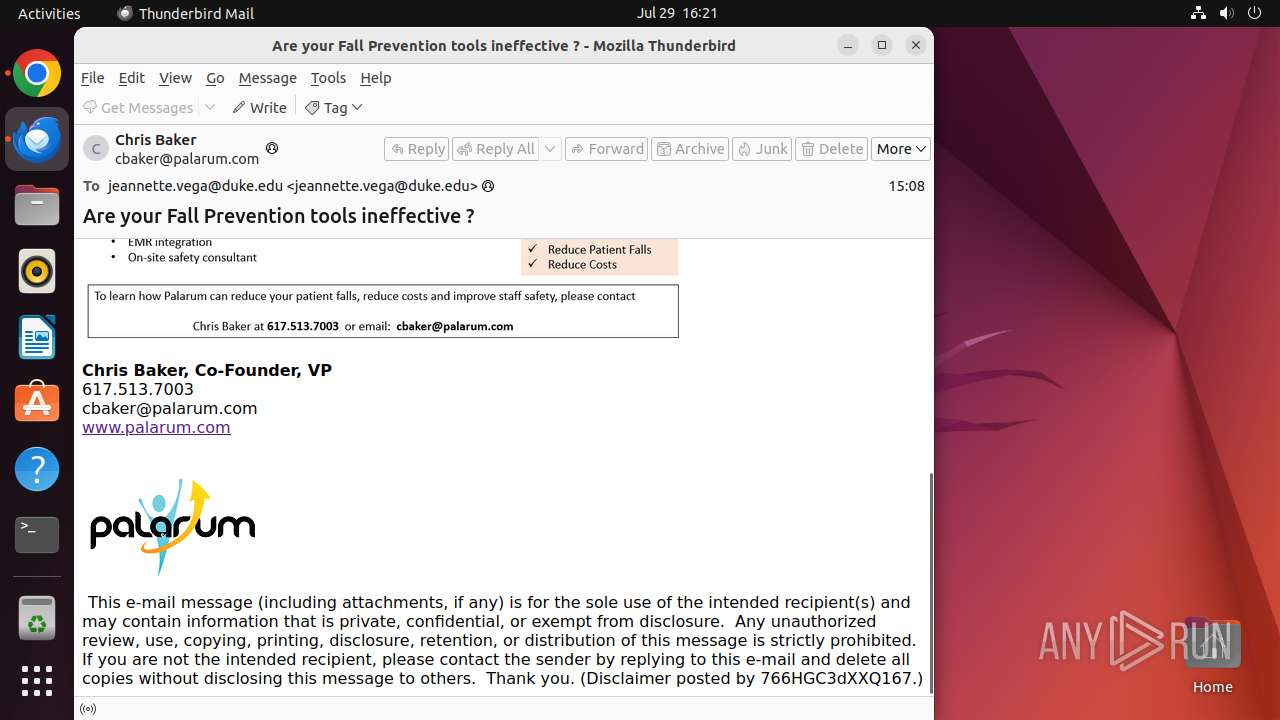Click the Palarum logo image
The height and width of the screenshot is (720, 1280).
(172, 527)
